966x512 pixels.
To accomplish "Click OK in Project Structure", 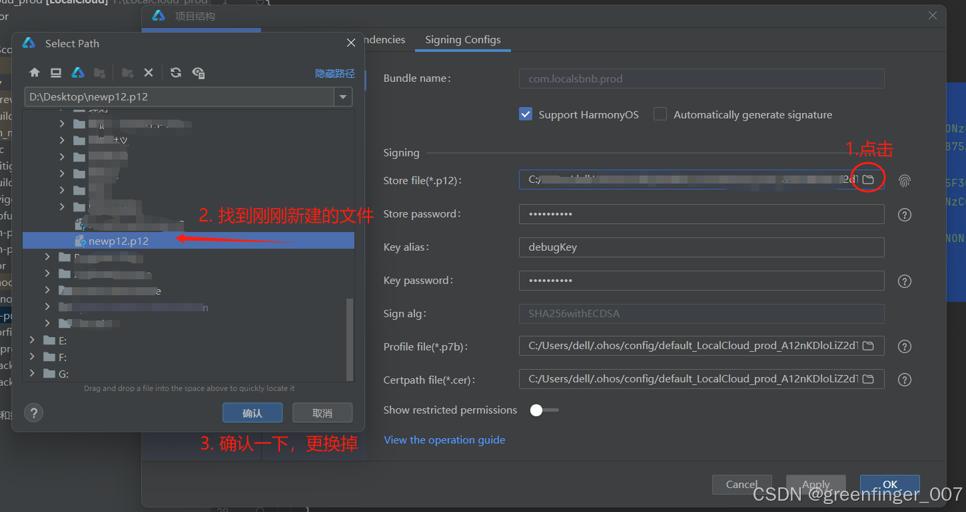I will [x=890, y=484].
